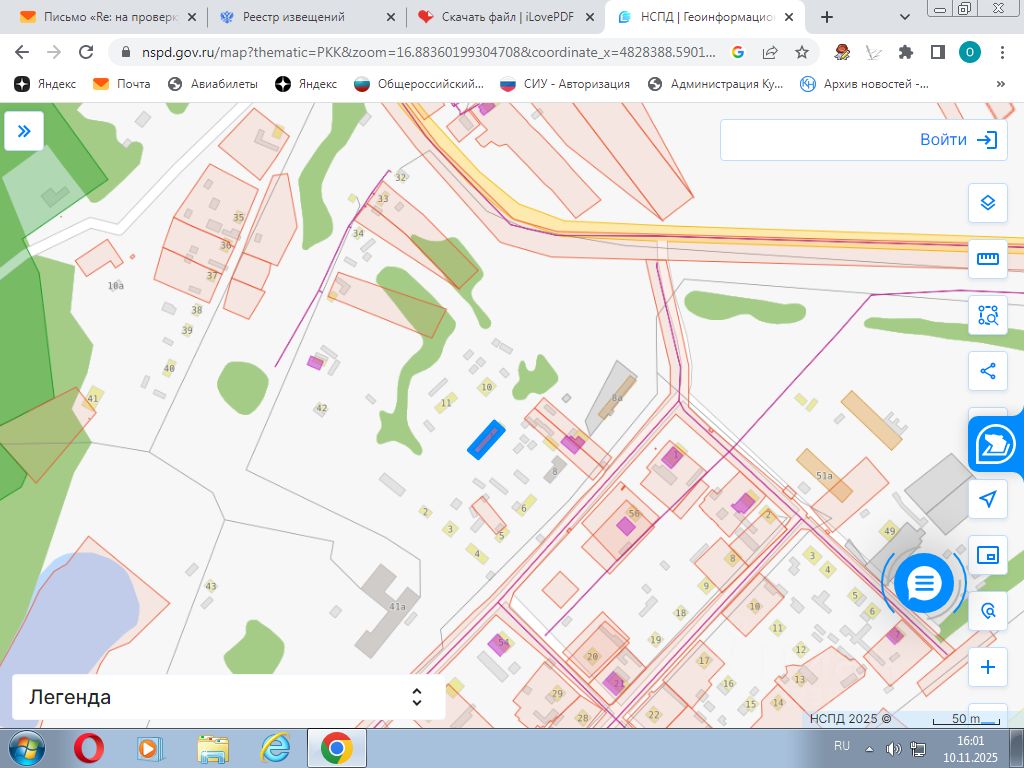Bookmark this page with star
The height and width of the screenshot is (768, 1024).
pos(802,52)
